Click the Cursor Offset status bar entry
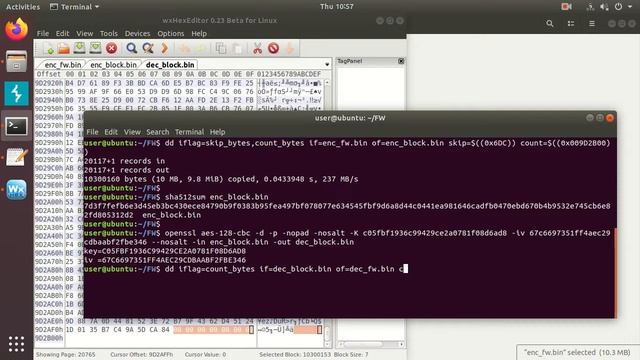 (142, 355)
